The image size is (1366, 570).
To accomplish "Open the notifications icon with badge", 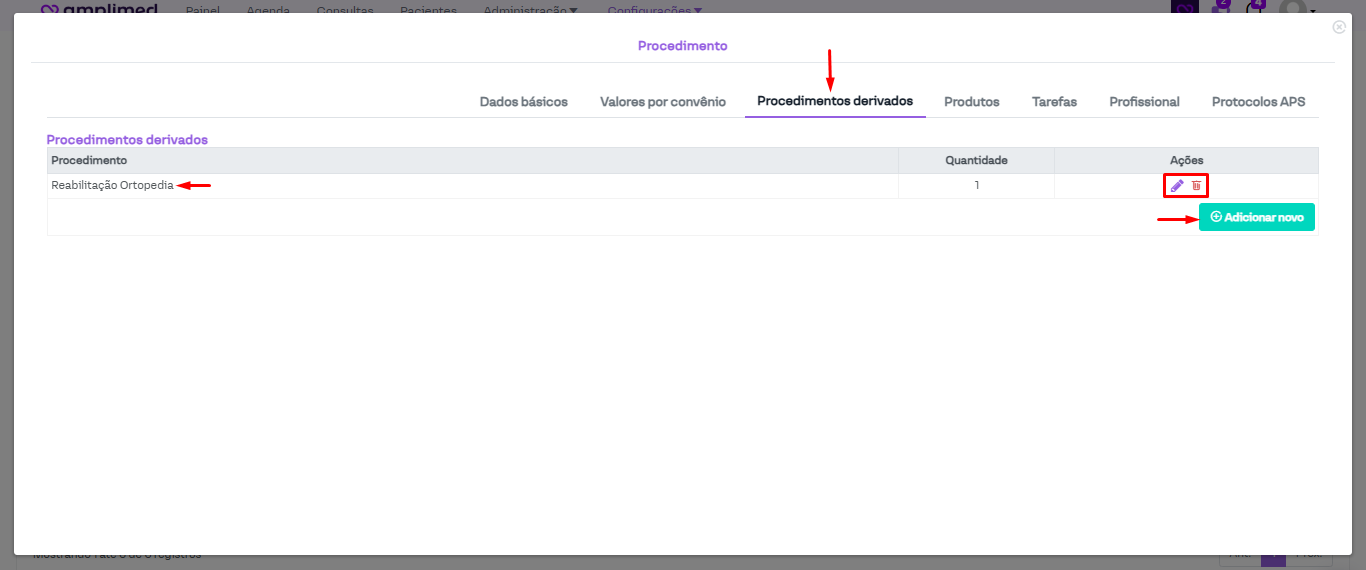I will coord(1254,7).
